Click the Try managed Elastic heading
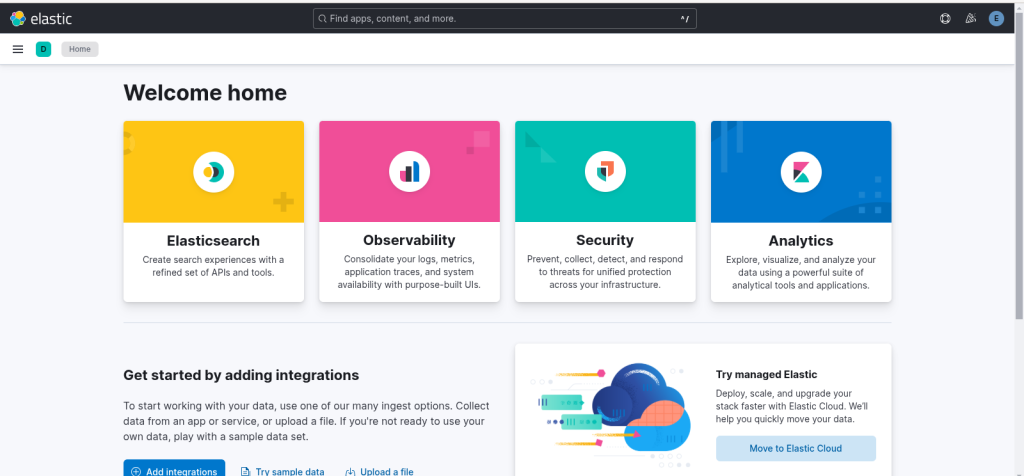Screen dimensions: 1024x476 click(767, 374)
